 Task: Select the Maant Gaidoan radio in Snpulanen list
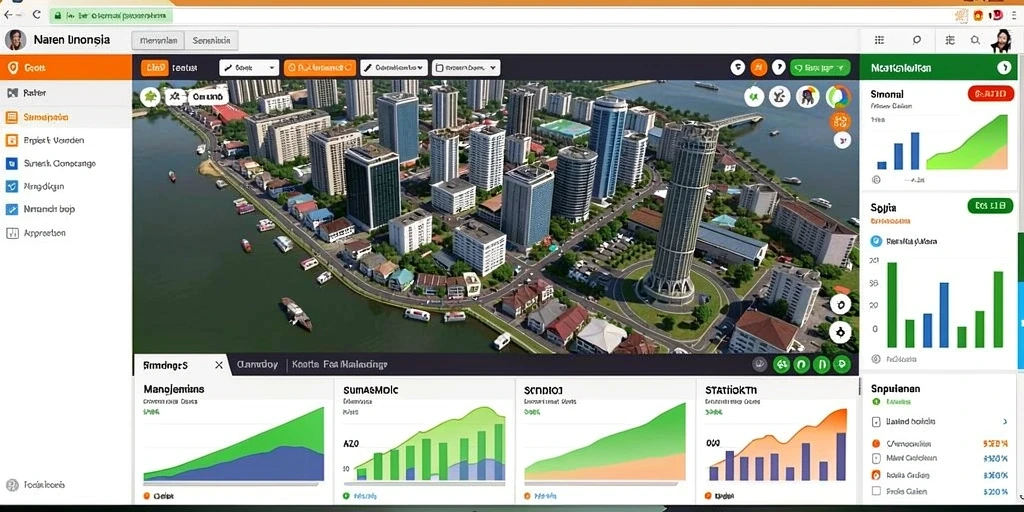876,458
